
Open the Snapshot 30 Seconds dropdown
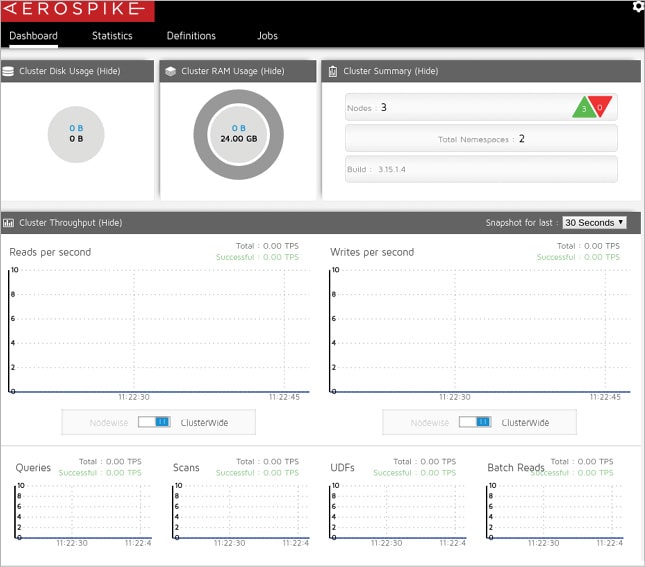click(x=594, y=222)
